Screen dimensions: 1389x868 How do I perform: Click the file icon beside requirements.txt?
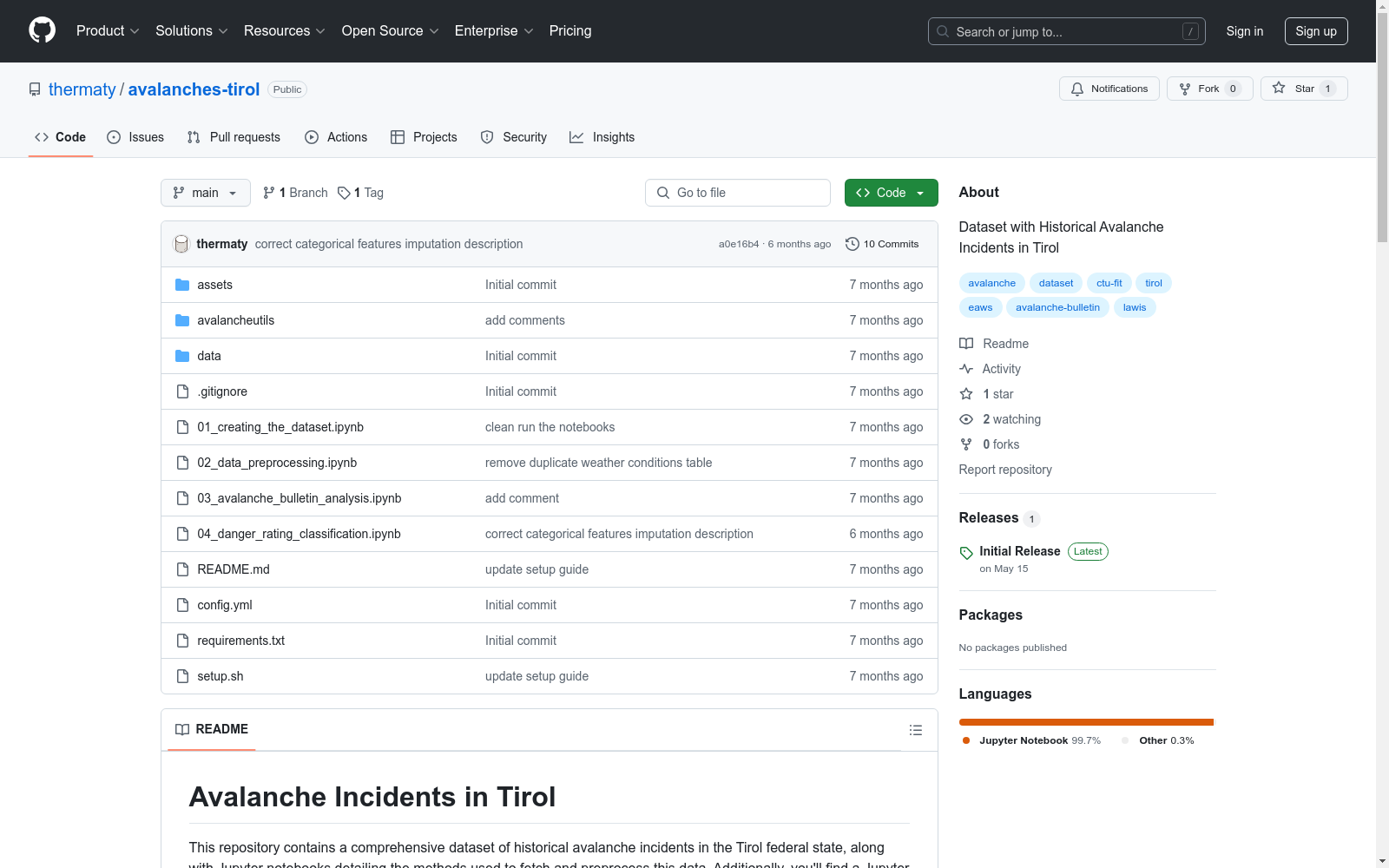[182, 641]
